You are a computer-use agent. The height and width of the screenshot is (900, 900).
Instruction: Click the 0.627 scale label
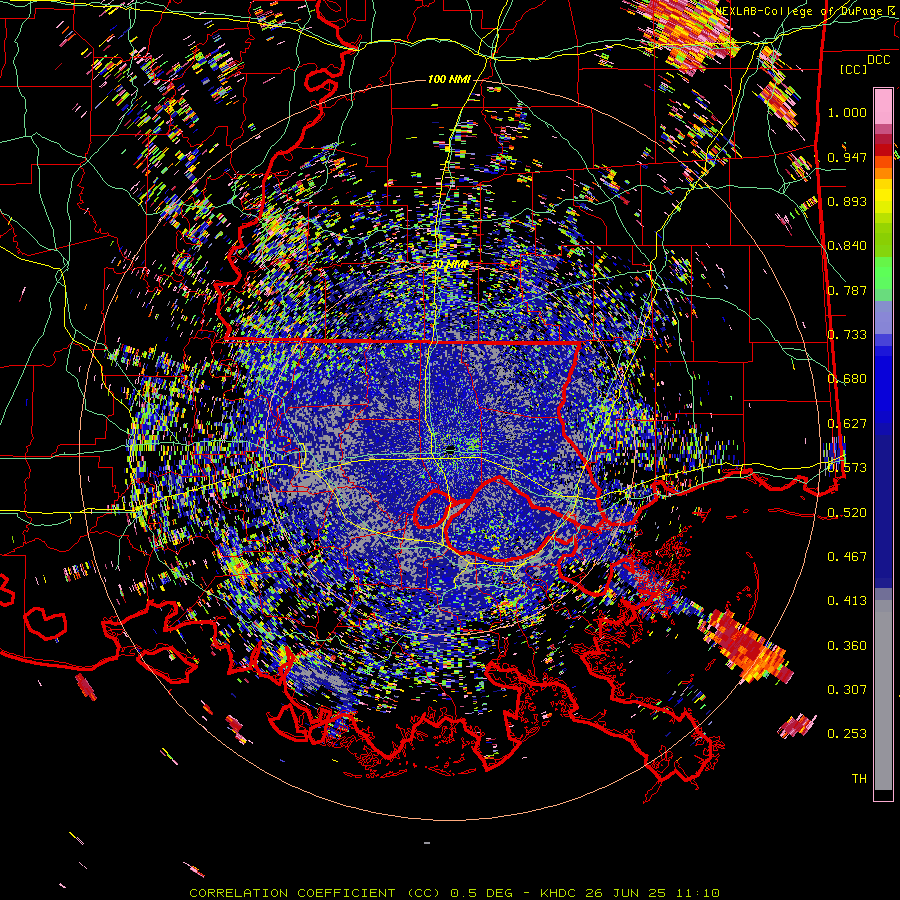[x=847, y=424]
